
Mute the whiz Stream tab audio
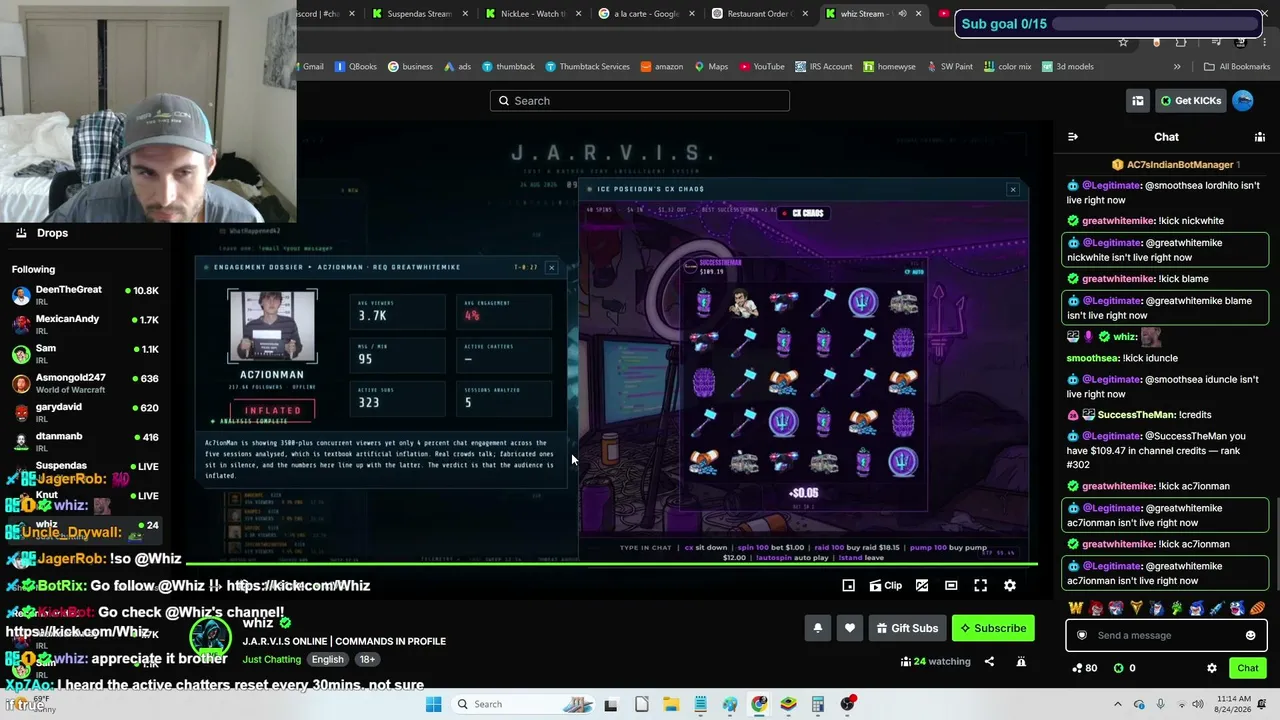point(902,14)
